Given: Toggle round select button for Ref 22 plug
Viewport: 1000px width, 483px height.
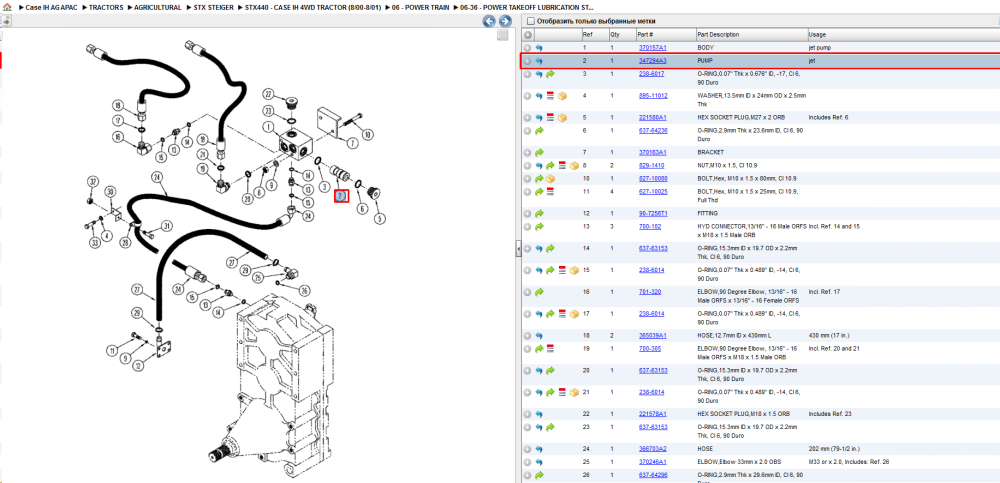Looking at the screenshot, I should coord(527,413).
